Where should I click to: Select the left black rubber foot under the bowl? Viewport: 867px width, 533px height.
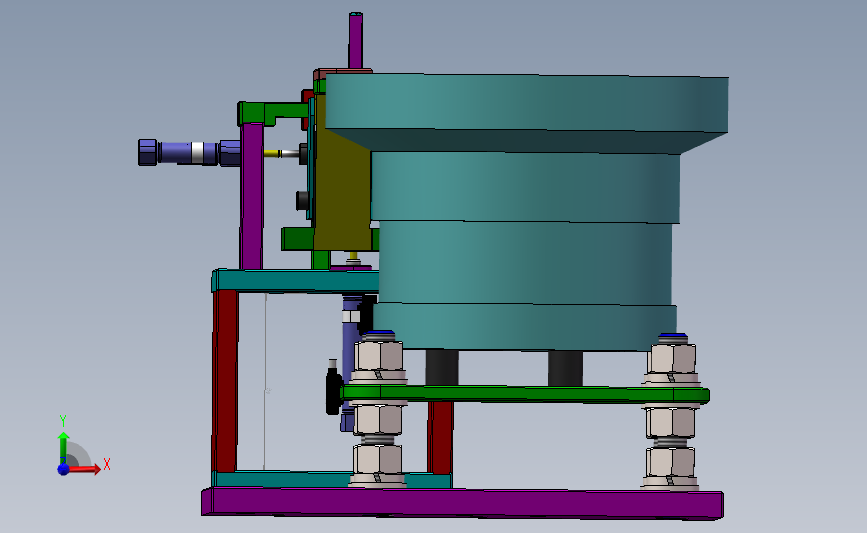[x=442, y=367]
